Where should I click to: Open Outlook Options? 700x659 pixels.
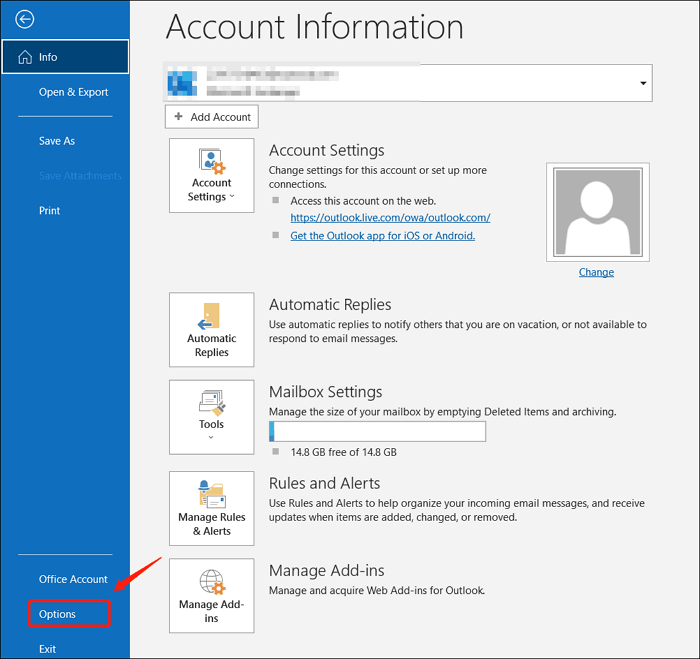tap(58, 614)
